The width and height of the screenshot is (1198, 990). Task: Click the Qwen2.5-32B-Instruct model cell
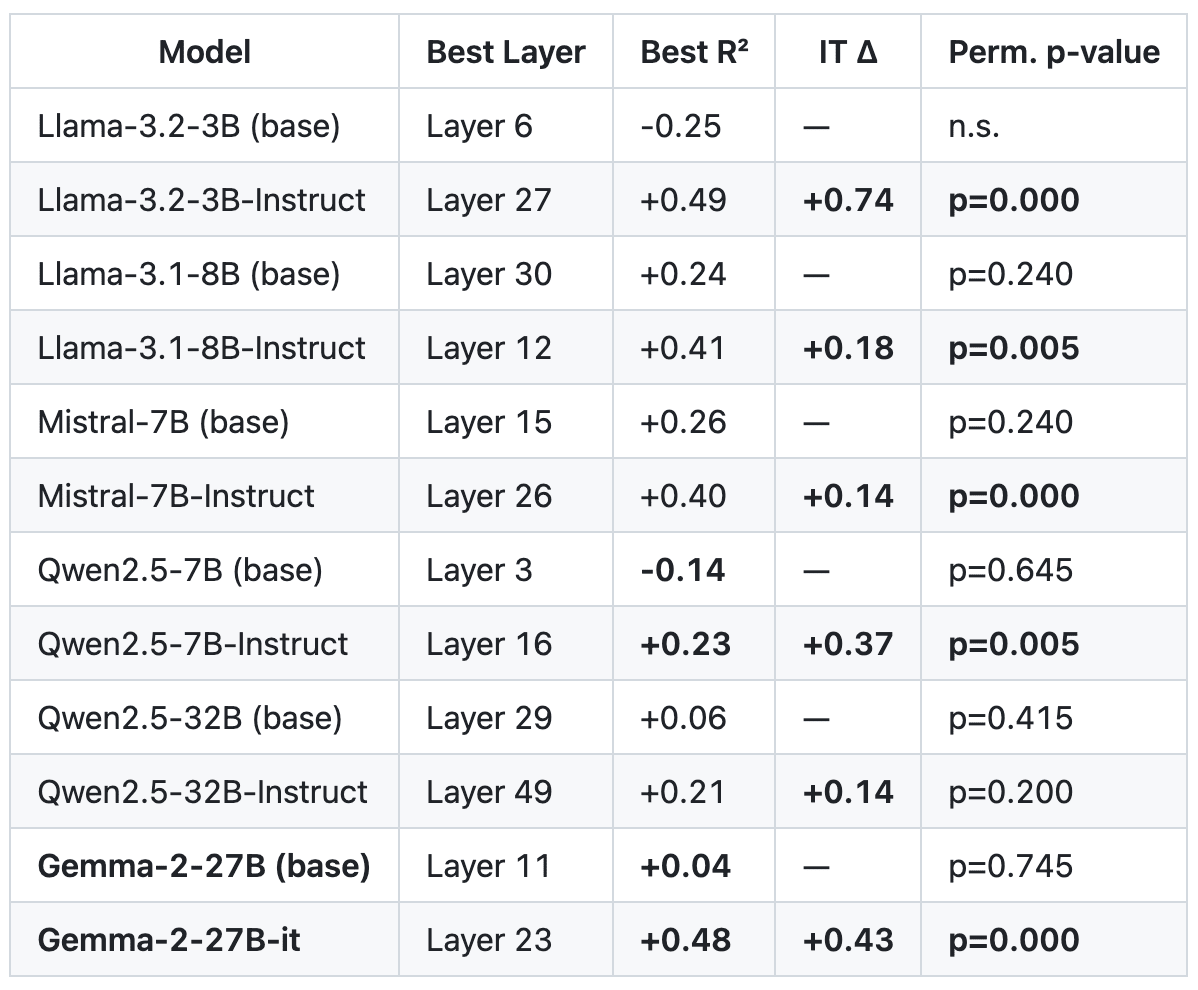click(x=203, y=792)
